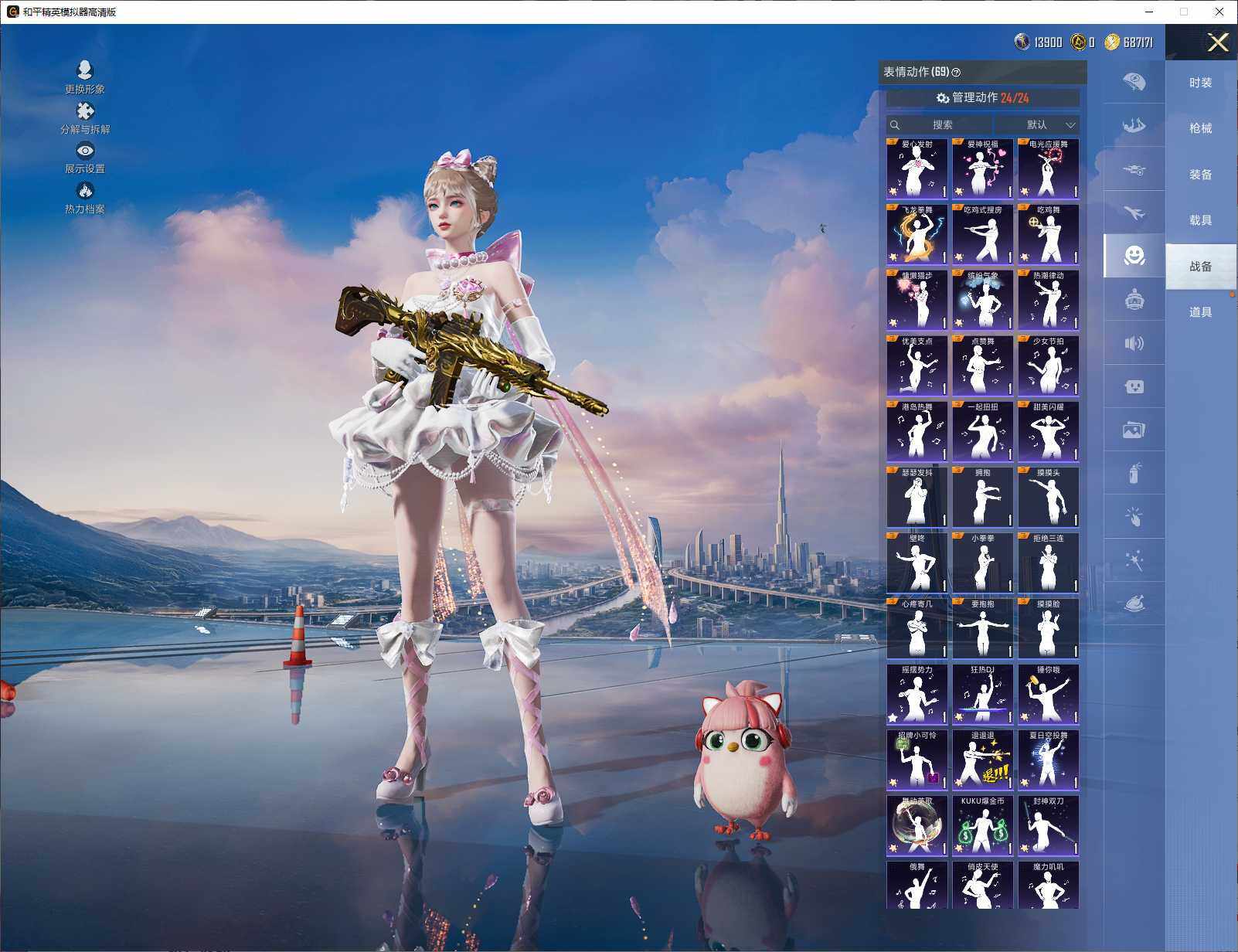Viewport: 1238px width, 952px height.
Task: Open the 管理动作 manage emotes button
Action: click(982, 97)
